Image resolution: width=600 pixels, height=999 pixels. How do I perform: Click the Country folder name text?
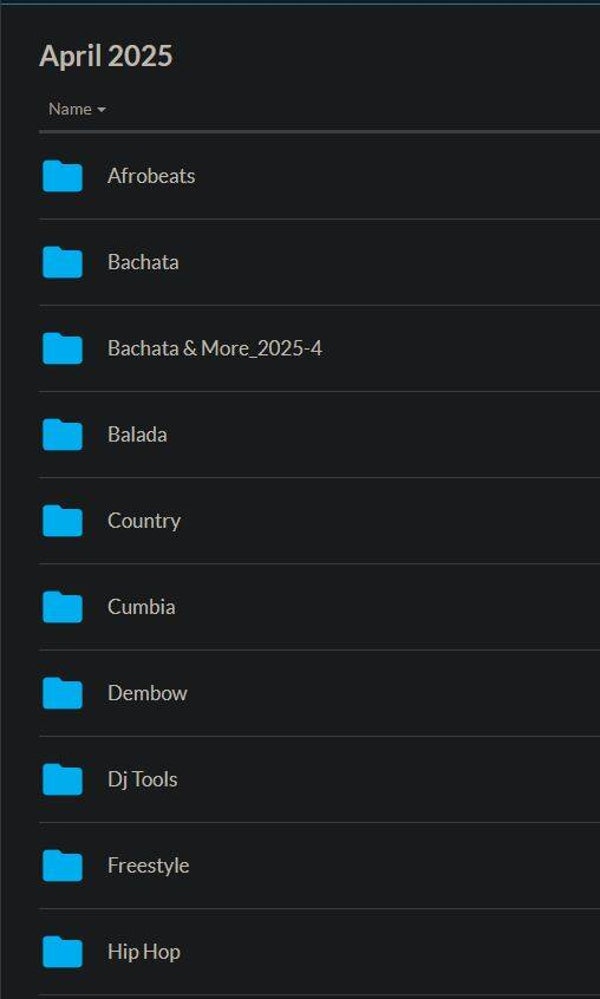[x=144, y=521]
